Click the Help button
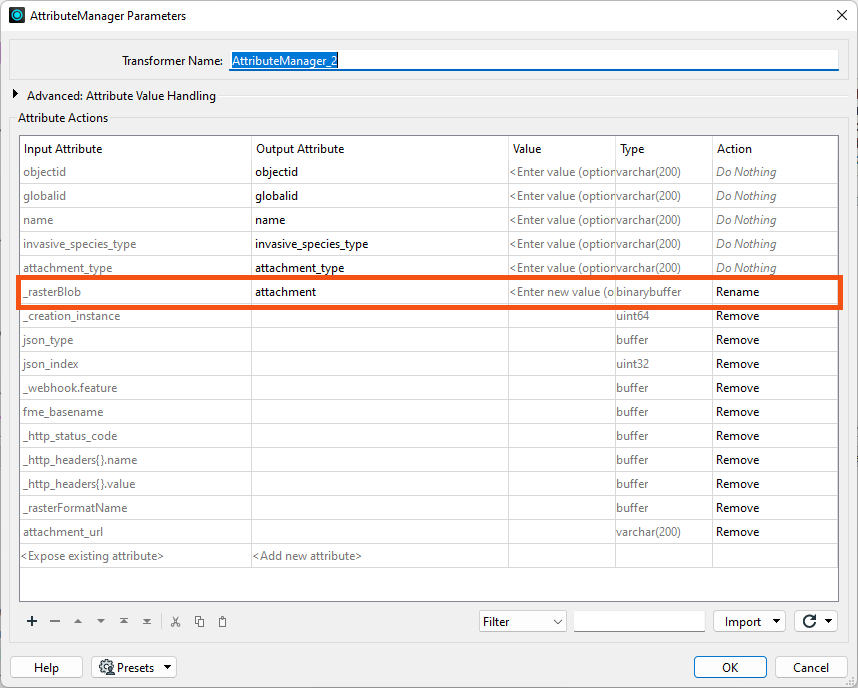858x688 pixels. tap(46, 667)
